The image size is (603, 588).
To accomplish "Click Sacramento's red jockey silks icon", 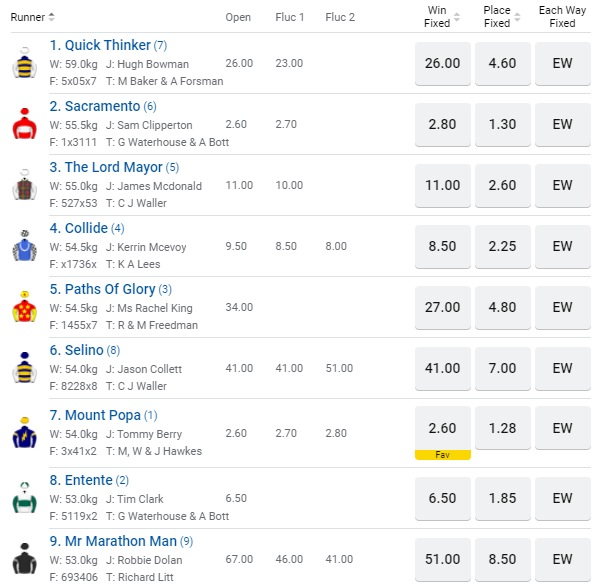I will 24,125.
